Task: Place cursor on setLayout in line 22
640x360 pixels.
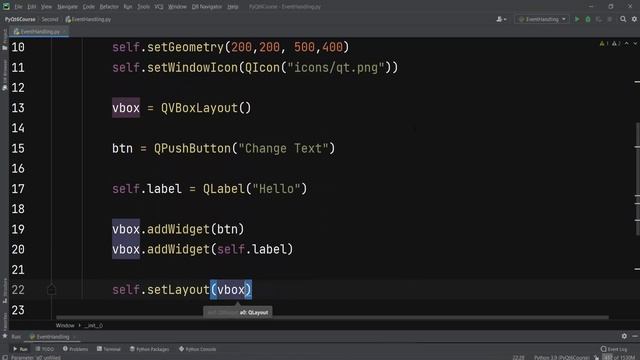Action: coord(178,289)
